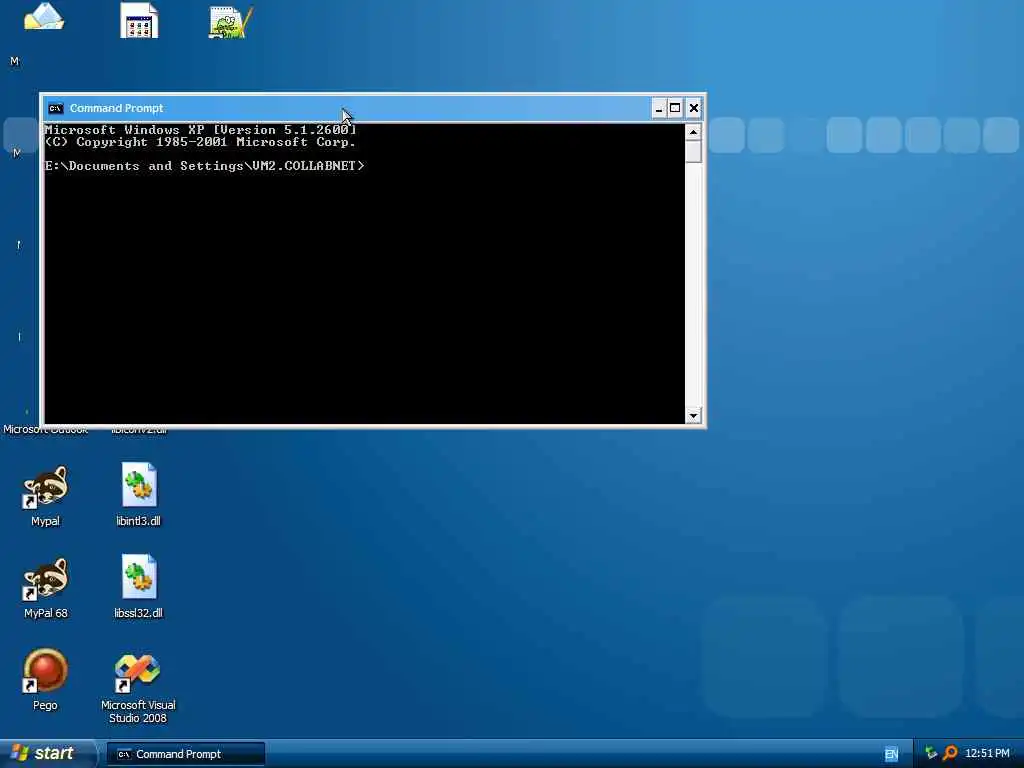The image size is (1024, 768).
Task: Maximize the Command Prompt window
Action: [x=675, y=108]
